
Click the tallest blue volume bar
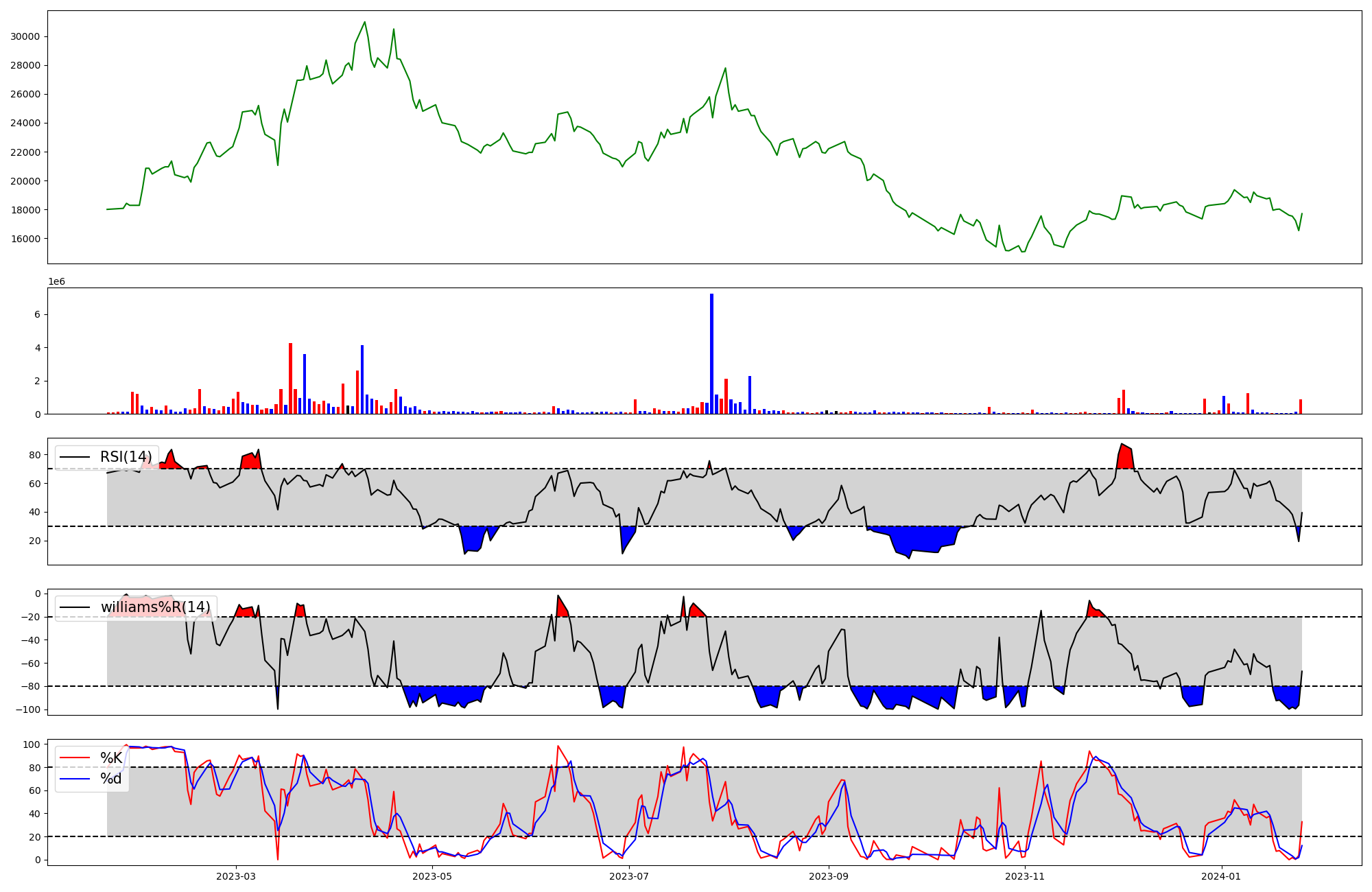tap(711, 353)
